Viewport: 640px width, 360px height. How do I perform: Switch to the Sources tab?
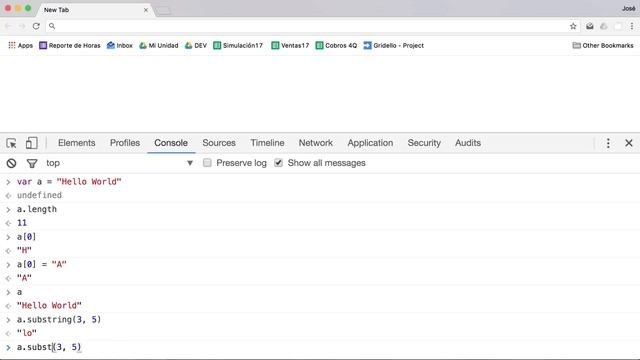[219, 143]
